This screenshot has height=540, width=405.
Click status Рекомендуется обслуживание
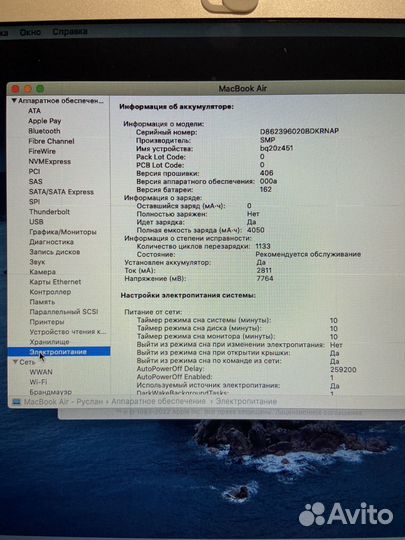tap(308, 254)
